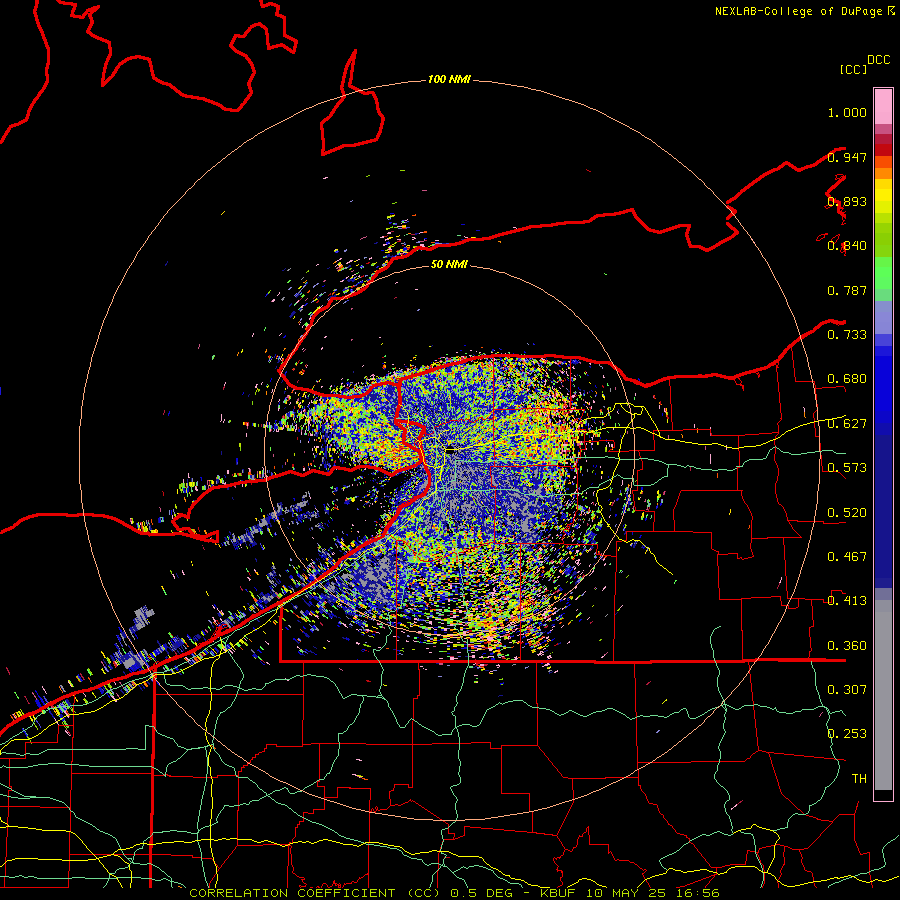This screenshot has width=900, height=900.
Task: Click the TH threshold label on the scale
Action: pos(859,779)
